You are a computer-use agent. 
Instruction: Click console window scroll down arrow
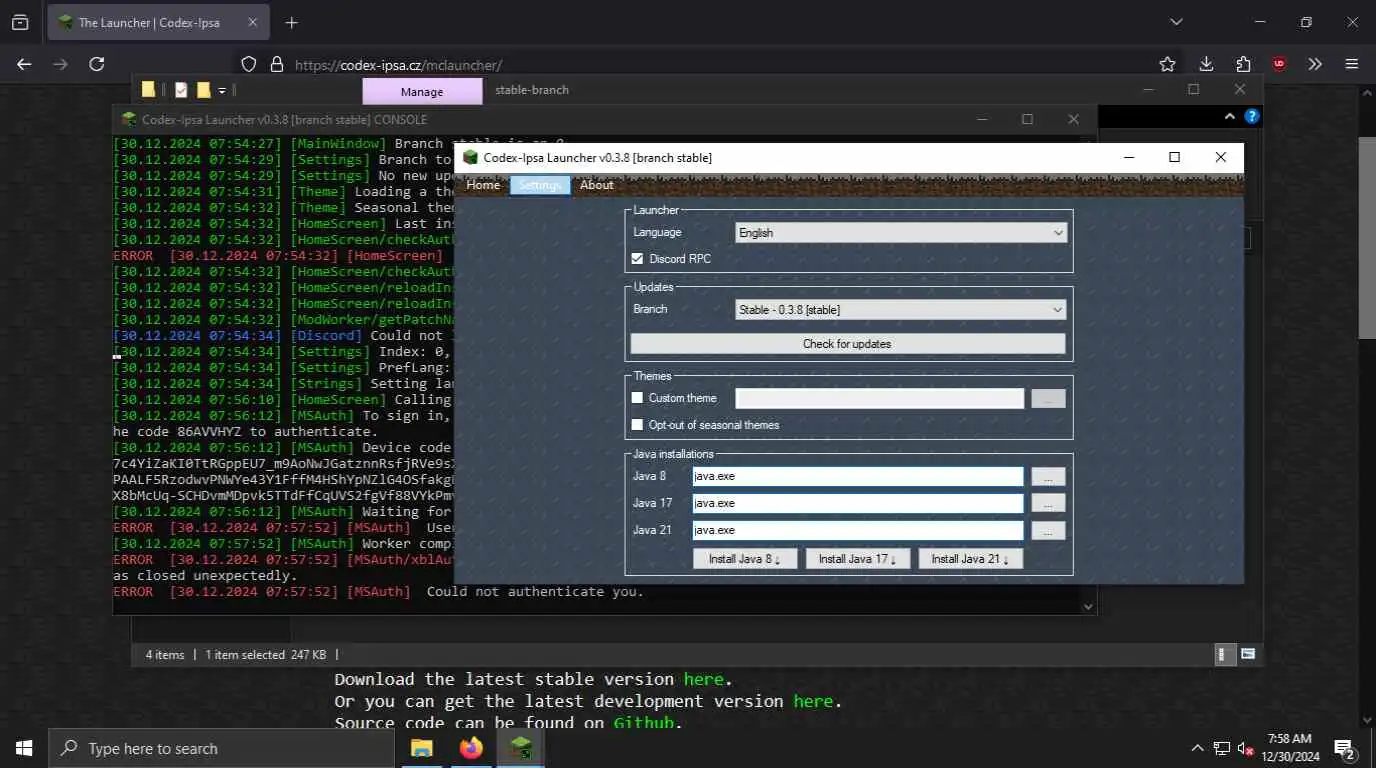pyautogui.click(x=1088, y=606)
